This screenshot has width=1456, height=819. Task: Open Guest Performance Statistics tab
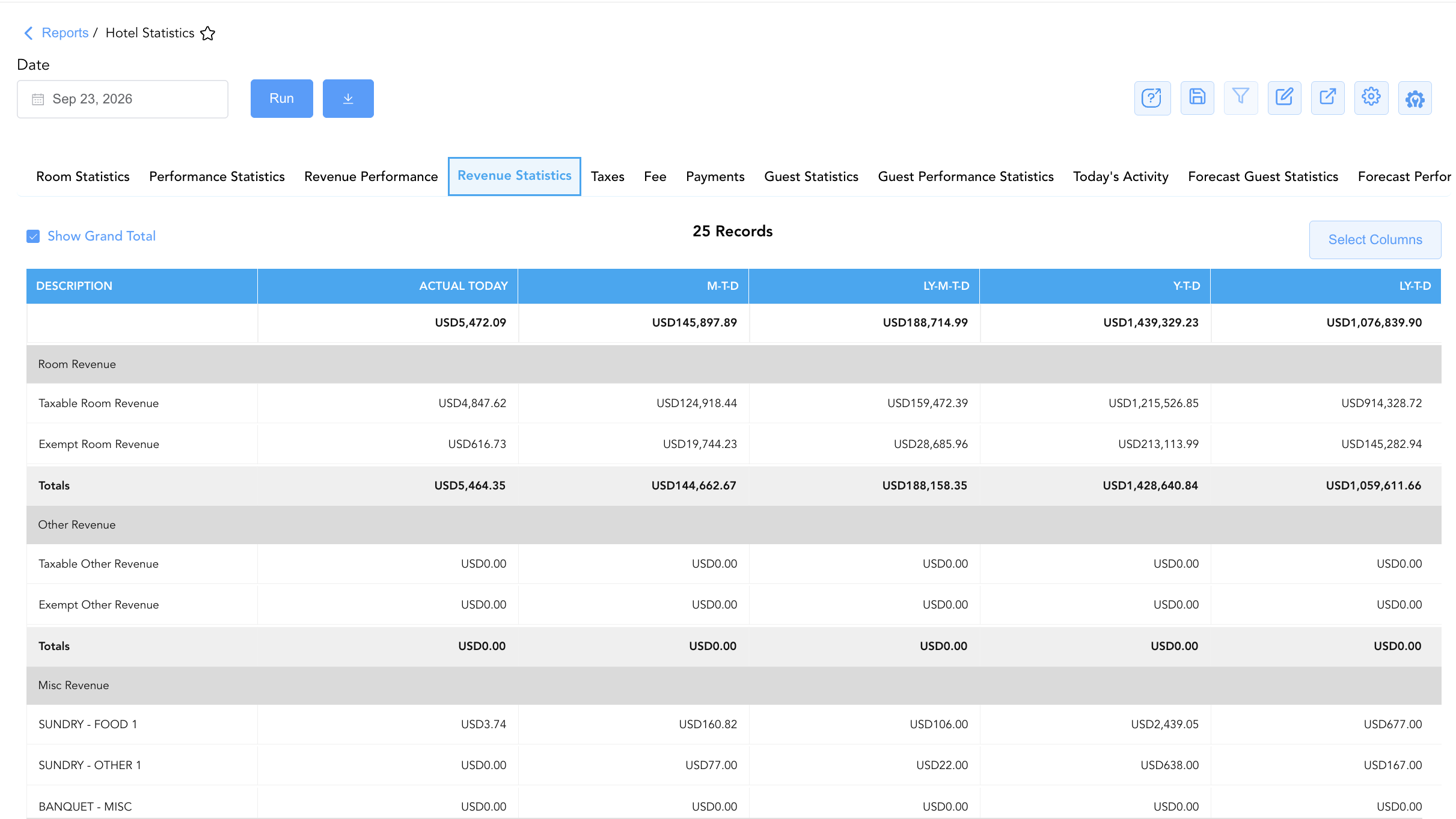coord(965,177)
